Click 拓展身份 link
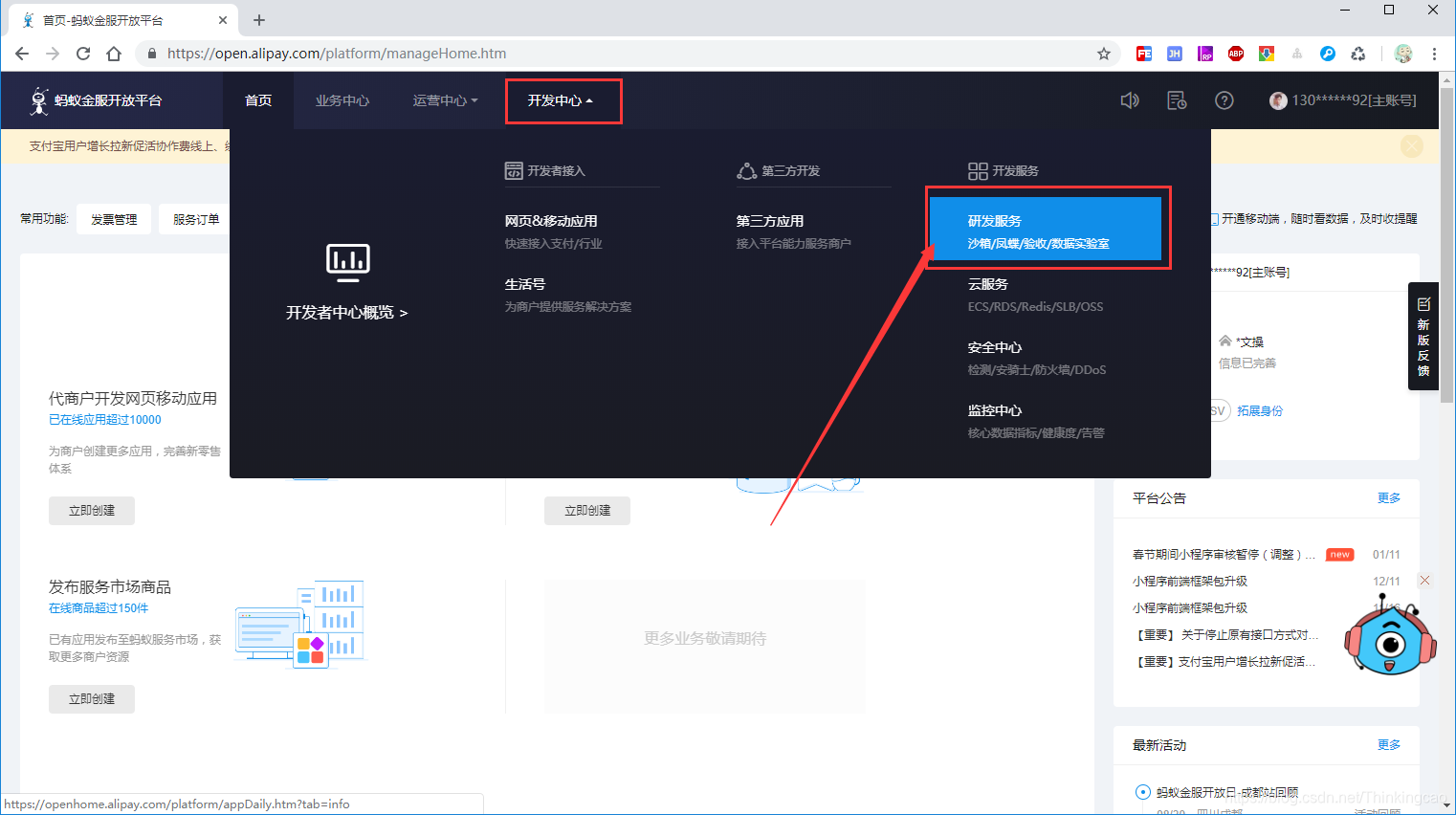Image resolution: width=1456 pixels, height=815 pixels. 1260,411
